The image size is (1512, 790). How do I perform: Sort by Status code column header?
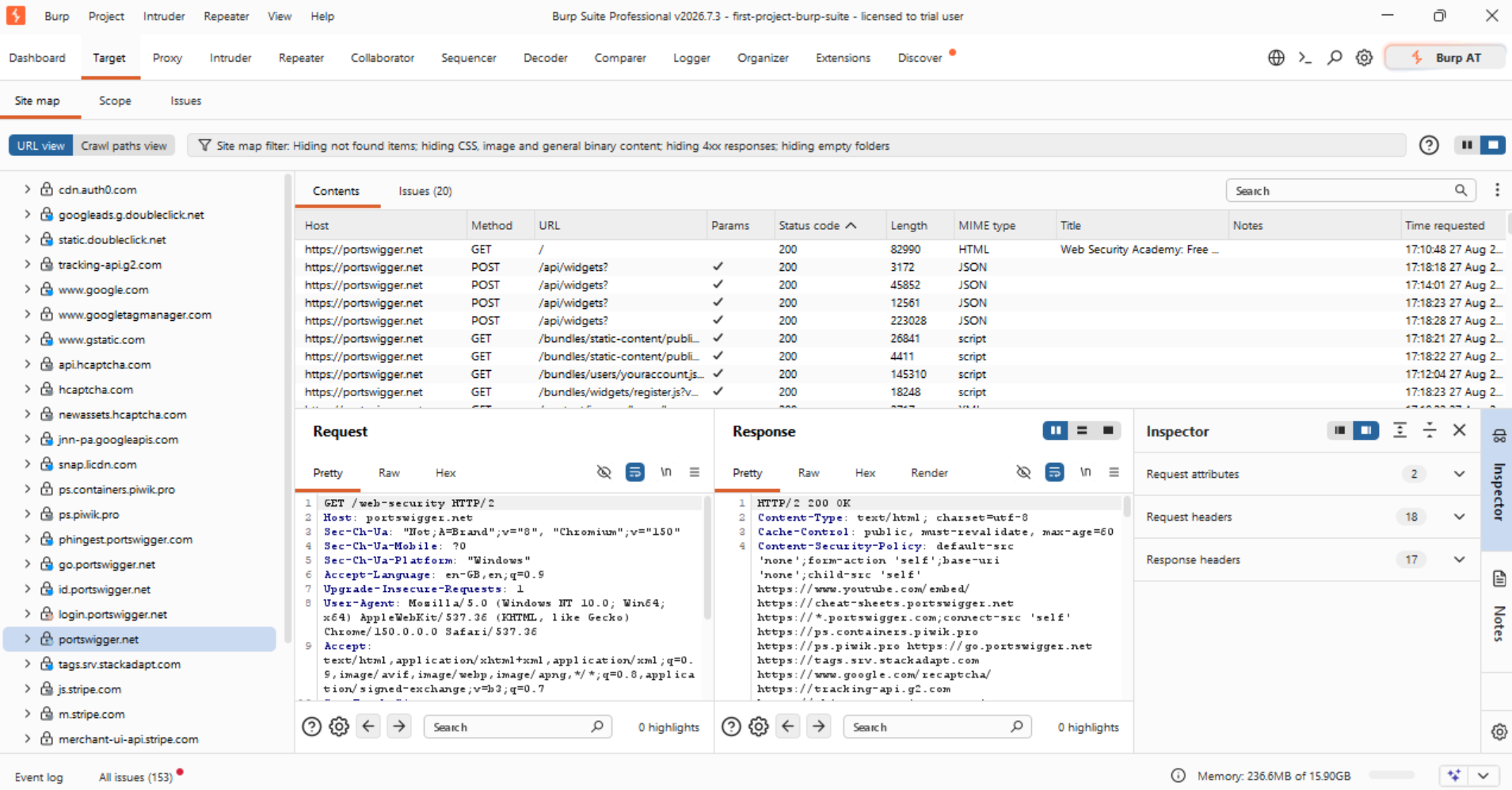click(x=817, y=226)
